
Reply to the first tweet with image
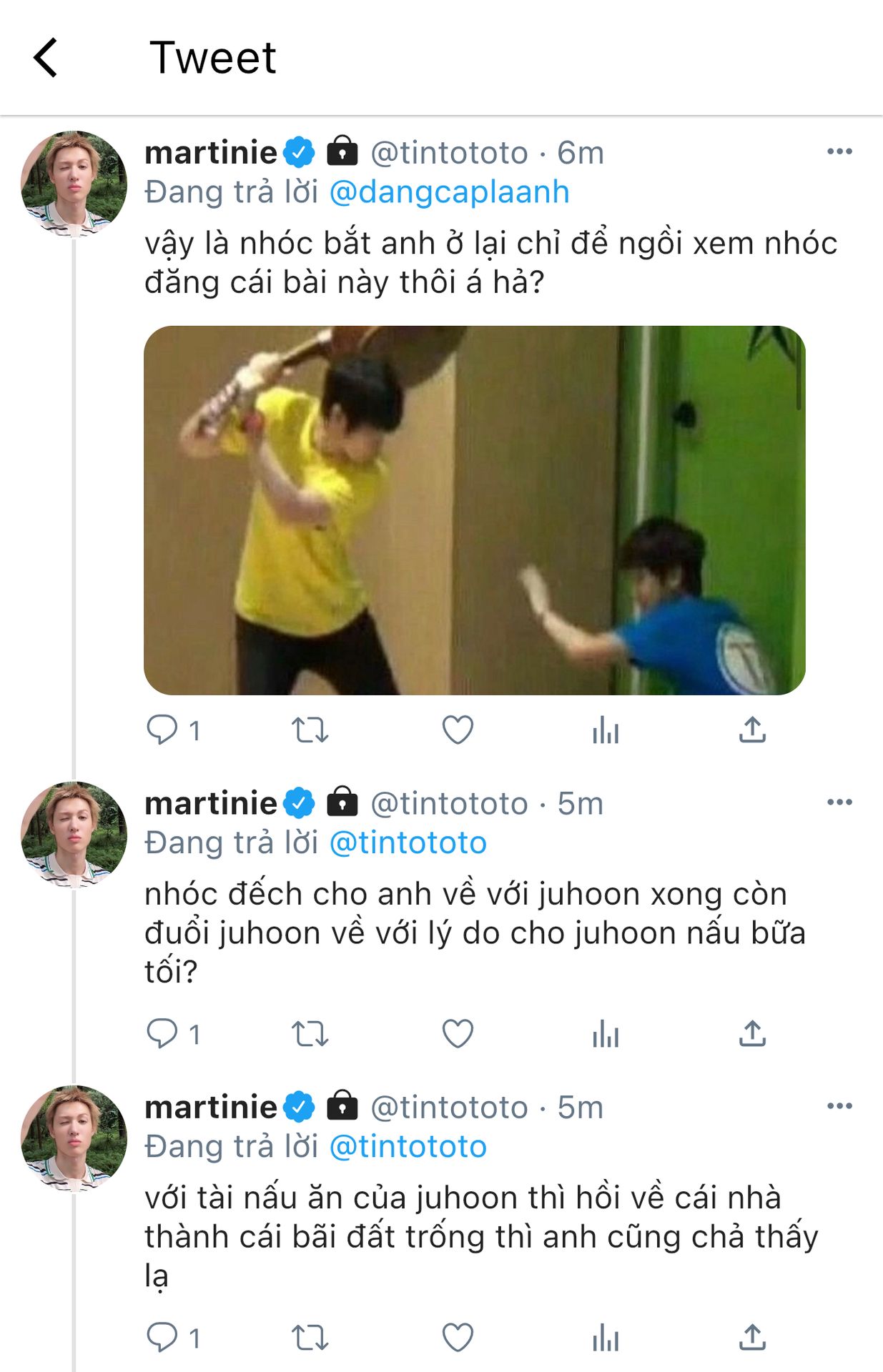[163, 730]
